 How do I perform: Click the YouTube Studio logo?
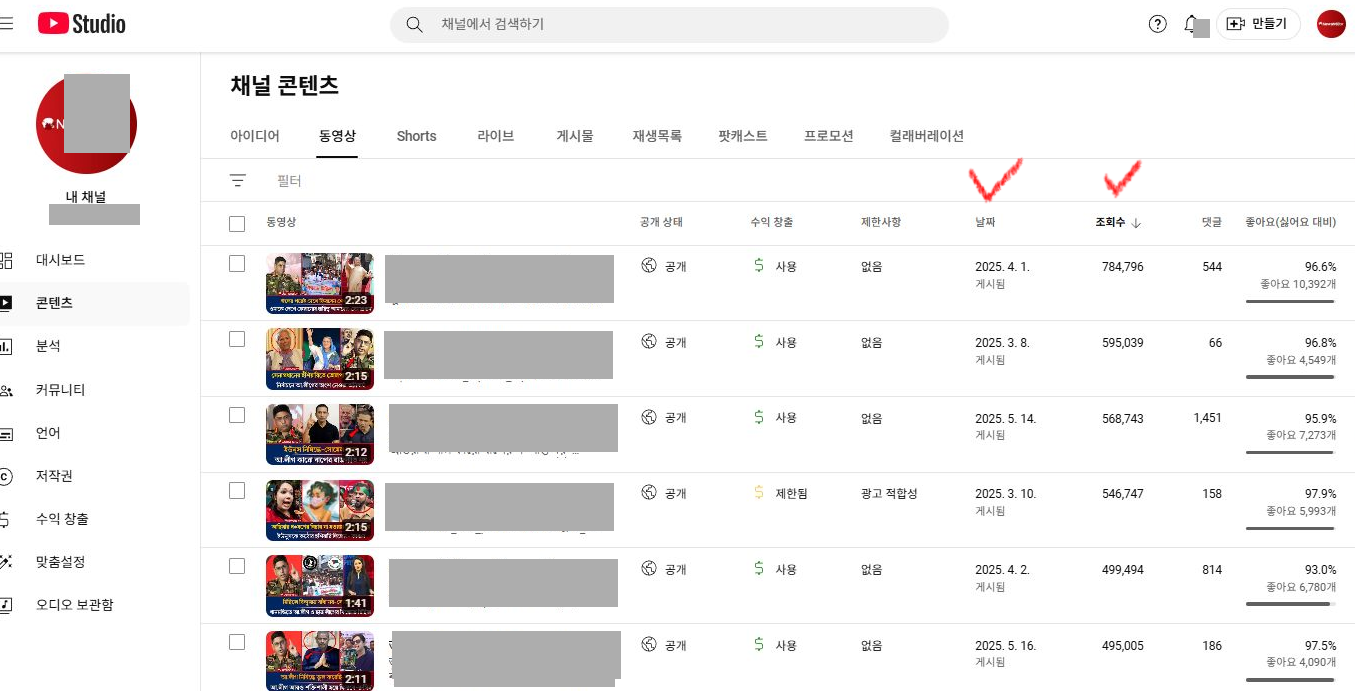coord(82,24)
